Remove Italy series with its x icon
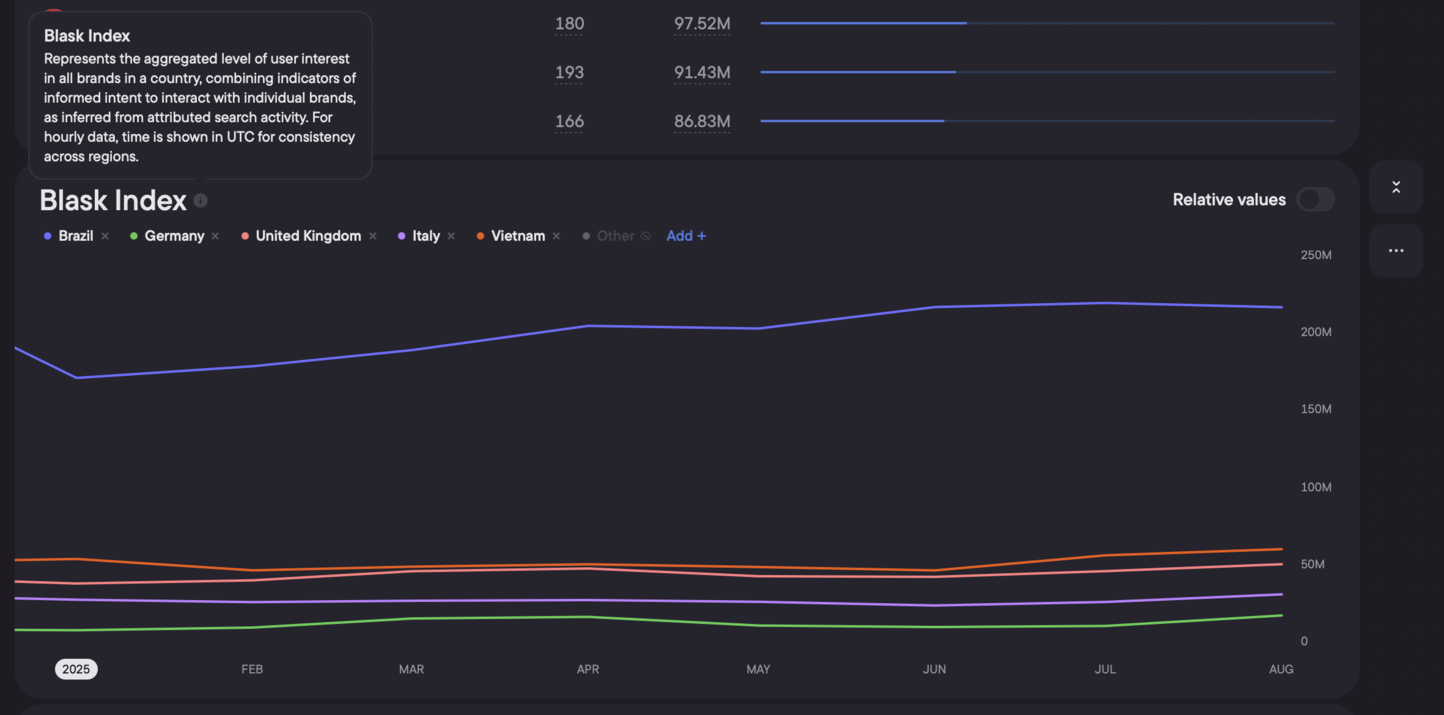The height and width of the screenshot is (715, 1444). (x=451, y=236)
